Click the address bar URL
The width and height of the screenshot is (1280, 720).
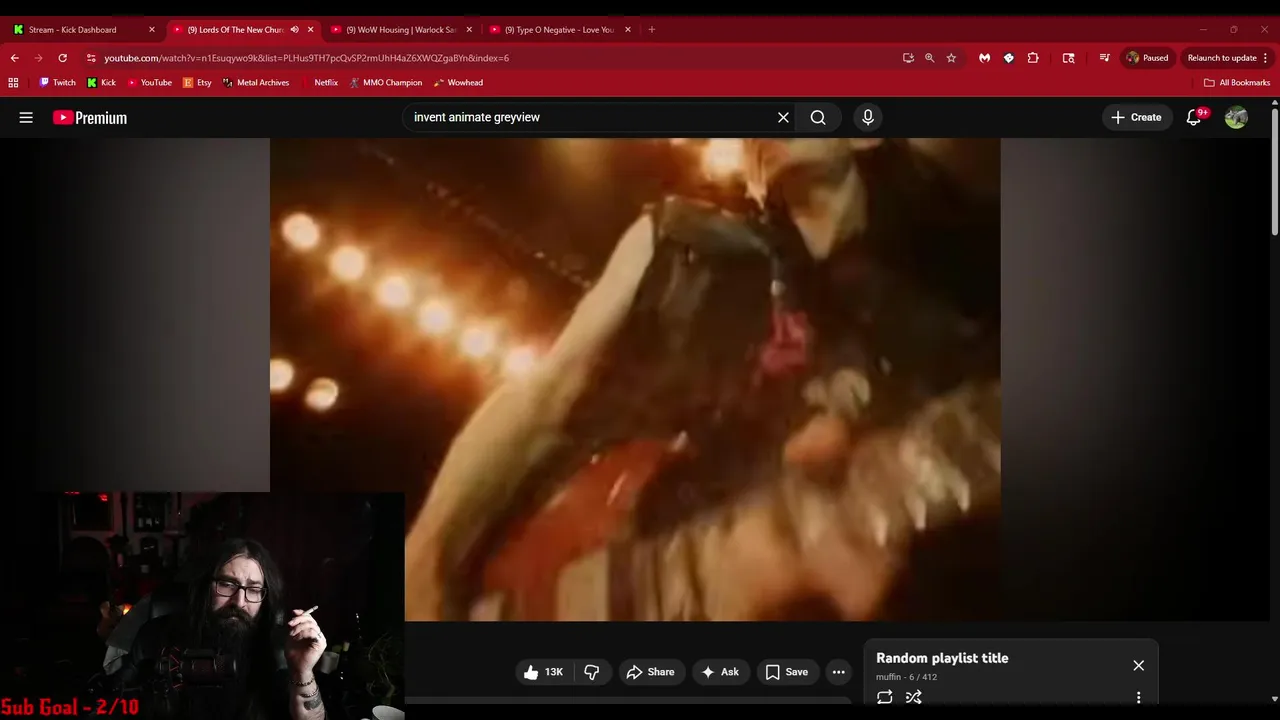(x=306, y=58)
